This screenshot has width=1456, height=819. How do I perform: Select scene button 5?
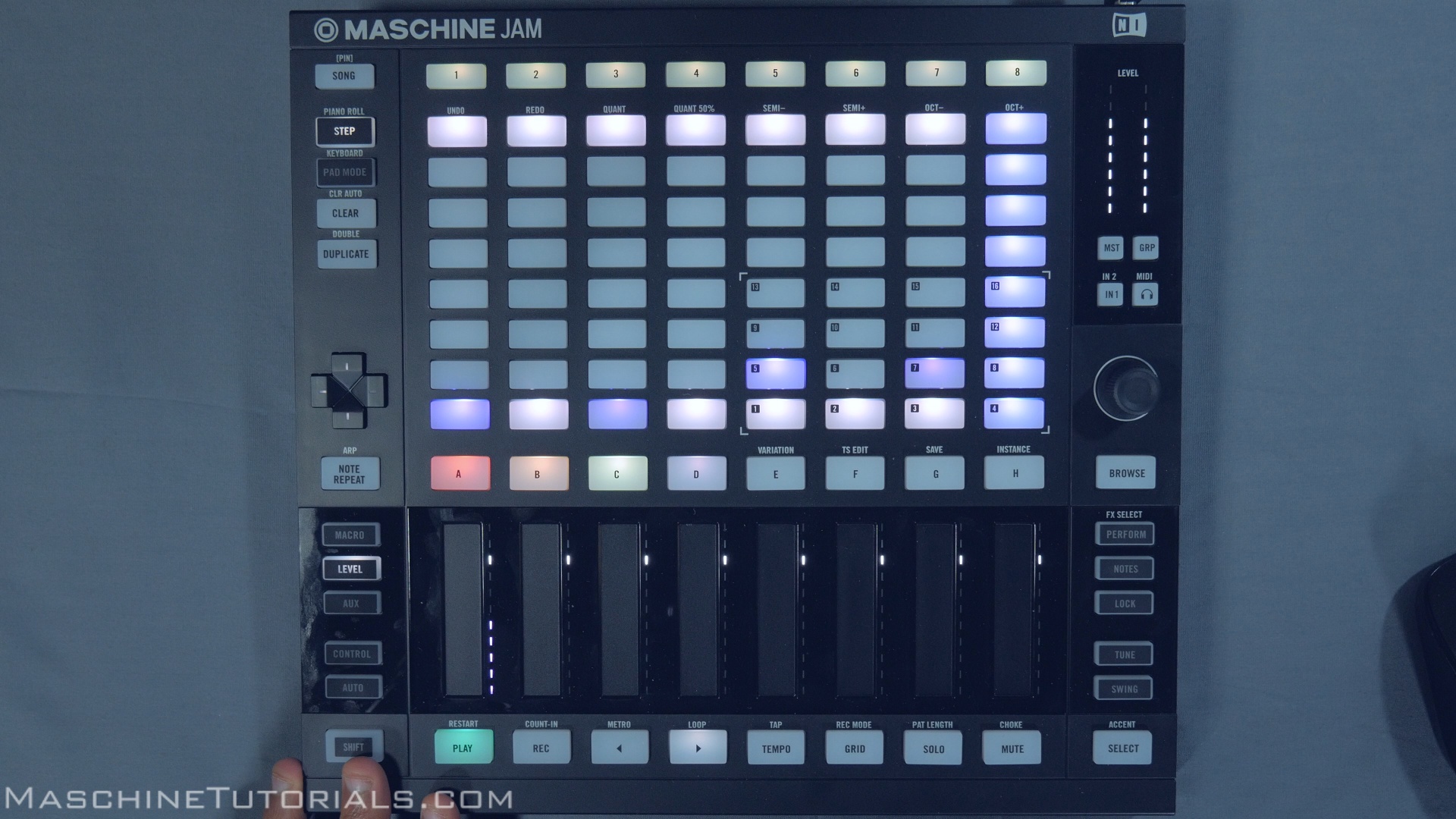click(775, 73)
